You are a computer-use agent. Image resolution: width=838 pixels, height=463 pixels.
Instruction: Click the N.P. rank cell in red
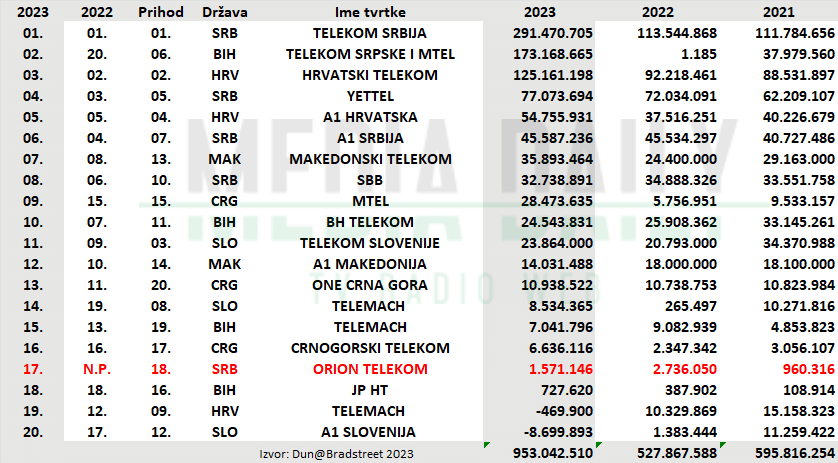97,369
